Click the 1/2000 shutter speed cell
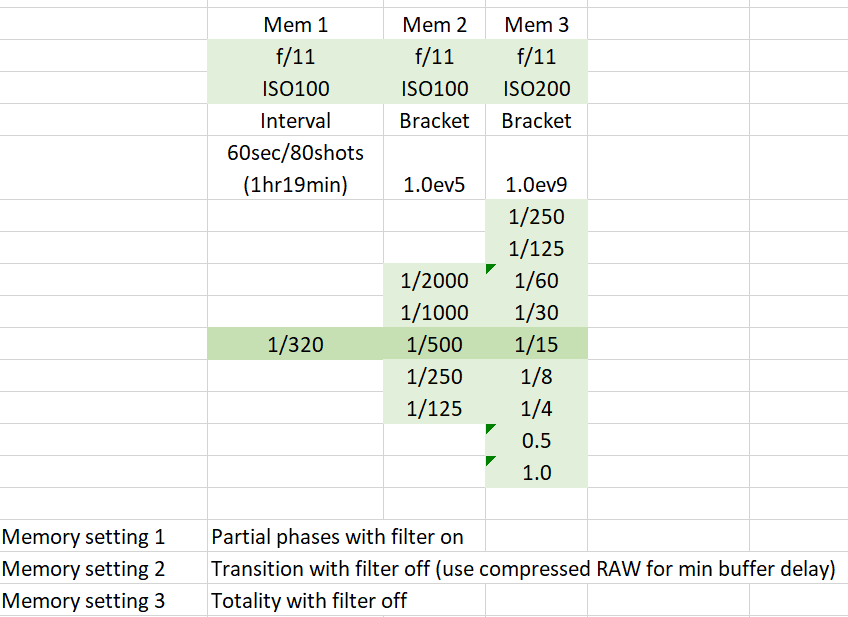Viewport: 848px width, 617px height. pyautogui.click(x=434, y=281)
